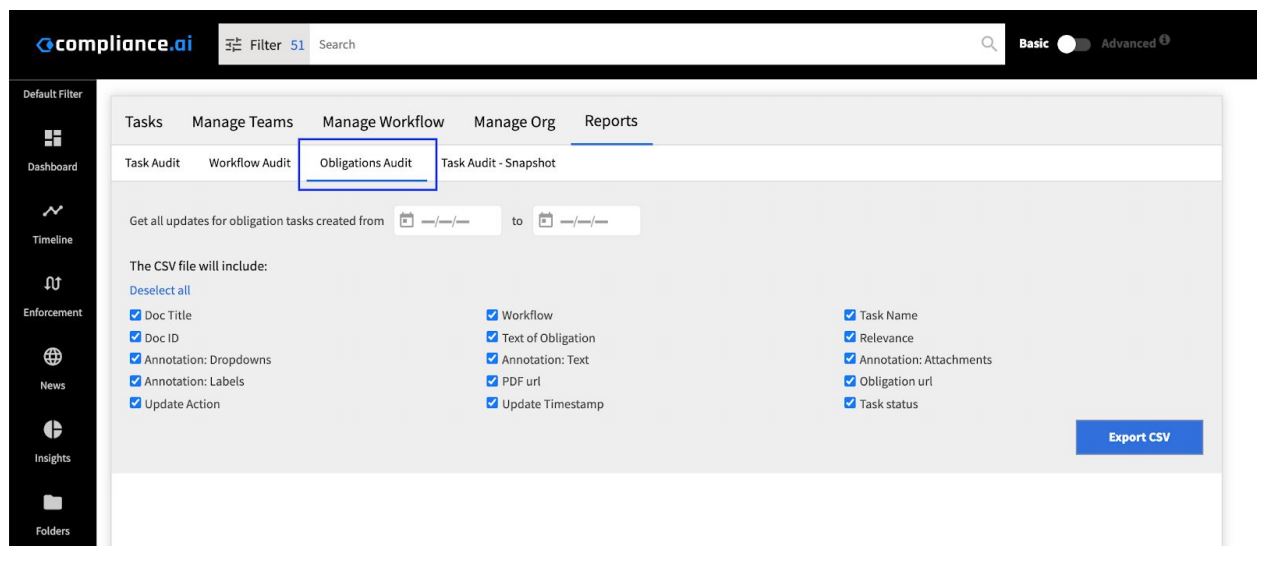This screenshot has width=1267, height=566.
Task: Uncheck the Task Name checkbox
Action: (850, 315)
